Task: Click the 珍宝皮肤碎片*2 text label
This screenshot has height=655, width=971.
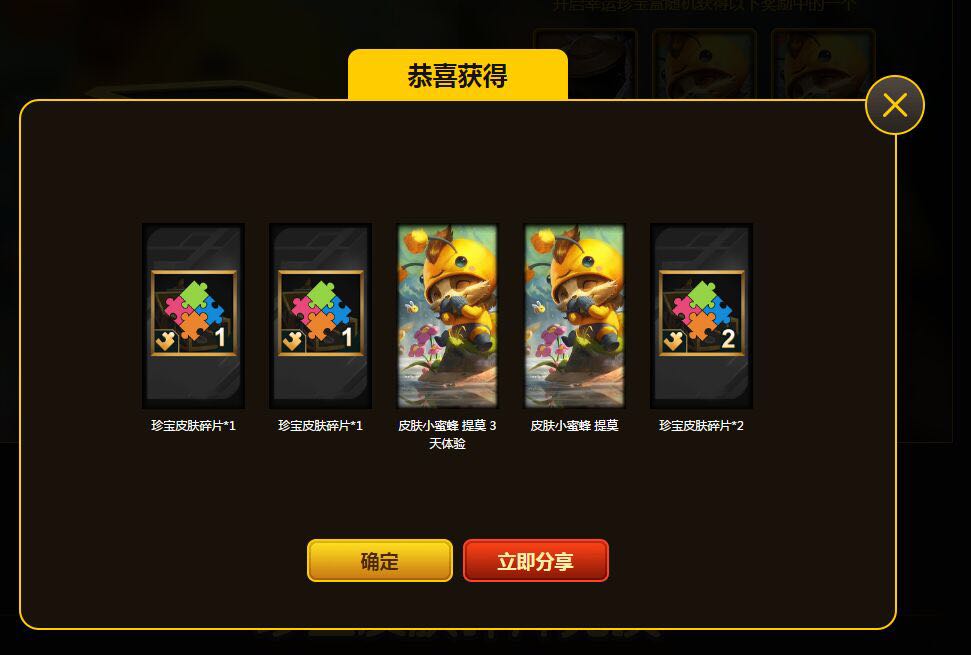Action: click(x=701, y=425)
